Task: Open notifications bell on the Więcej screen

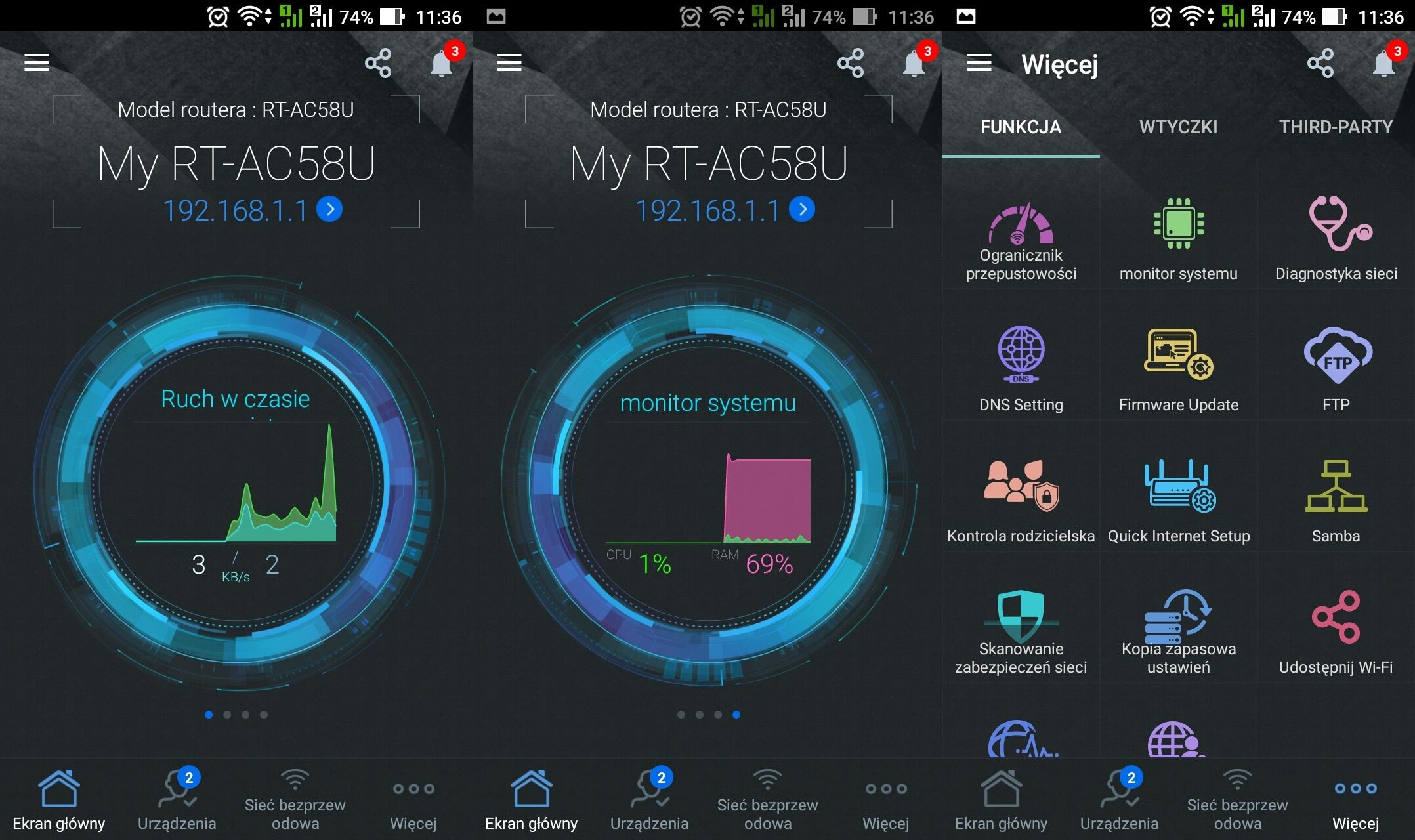Action: 1383,63
